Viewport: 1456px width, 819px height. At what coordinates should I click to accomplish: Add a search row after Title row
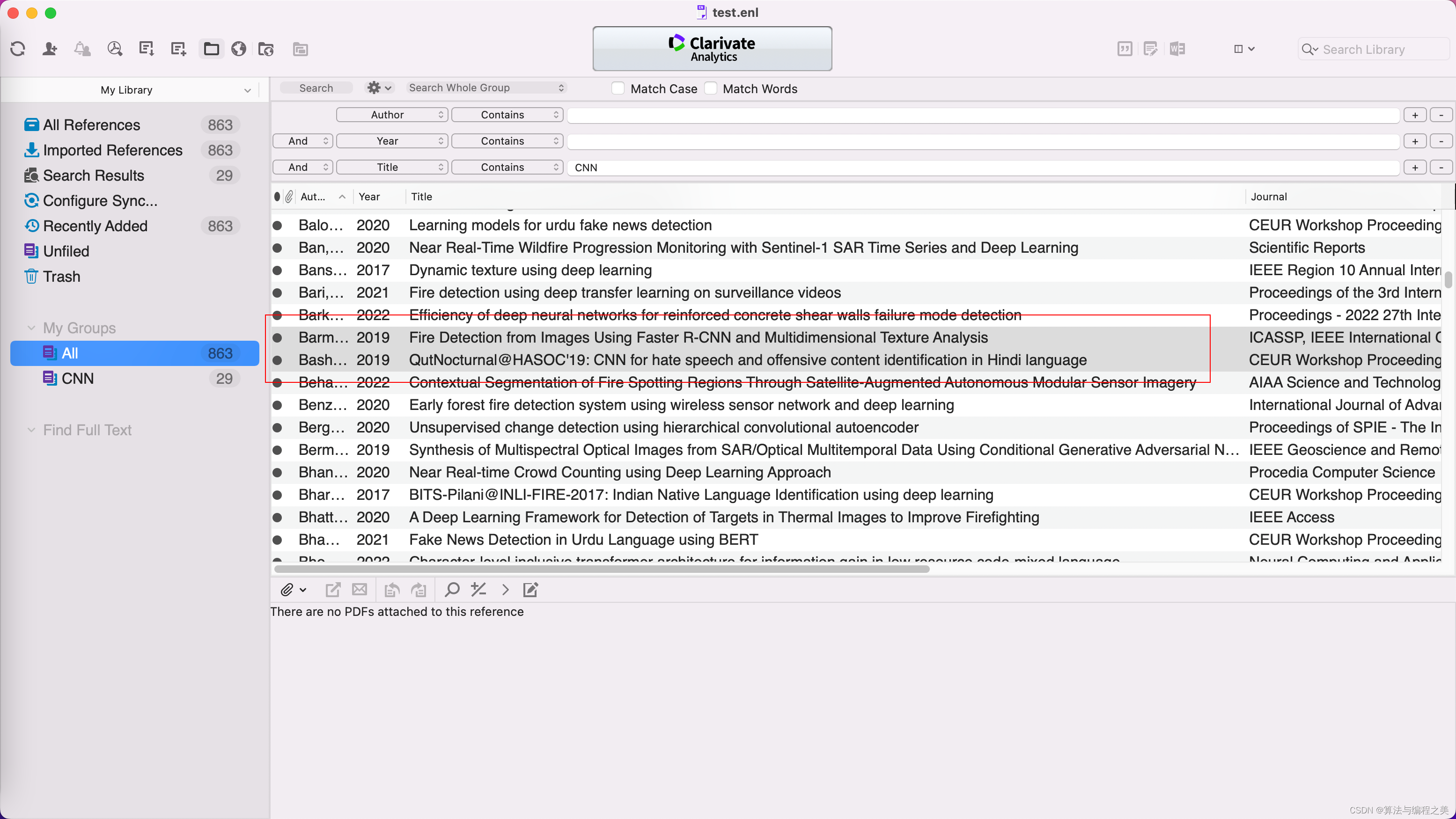1415,167
